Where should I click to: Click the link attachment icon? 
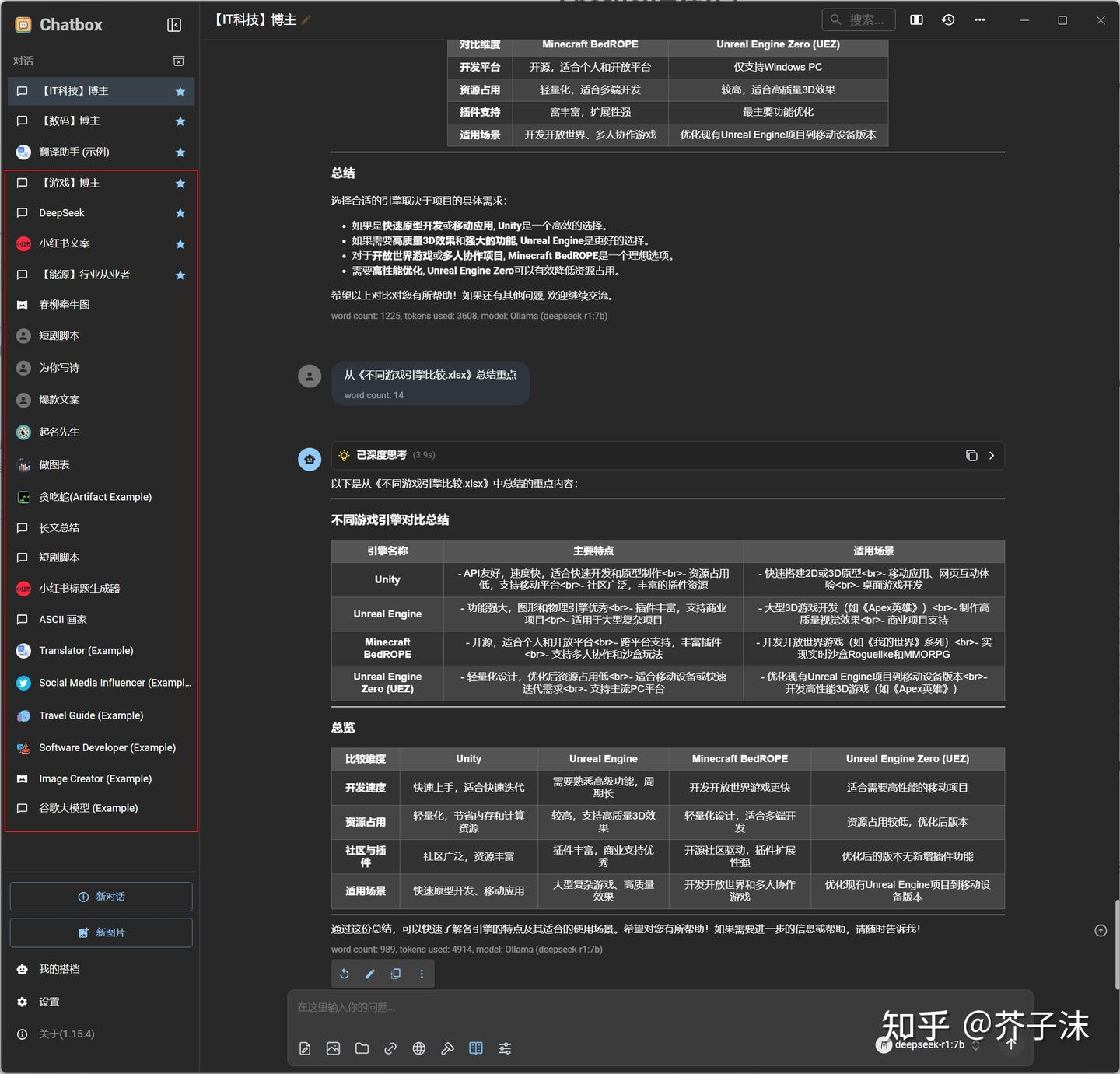[390, 1048]
